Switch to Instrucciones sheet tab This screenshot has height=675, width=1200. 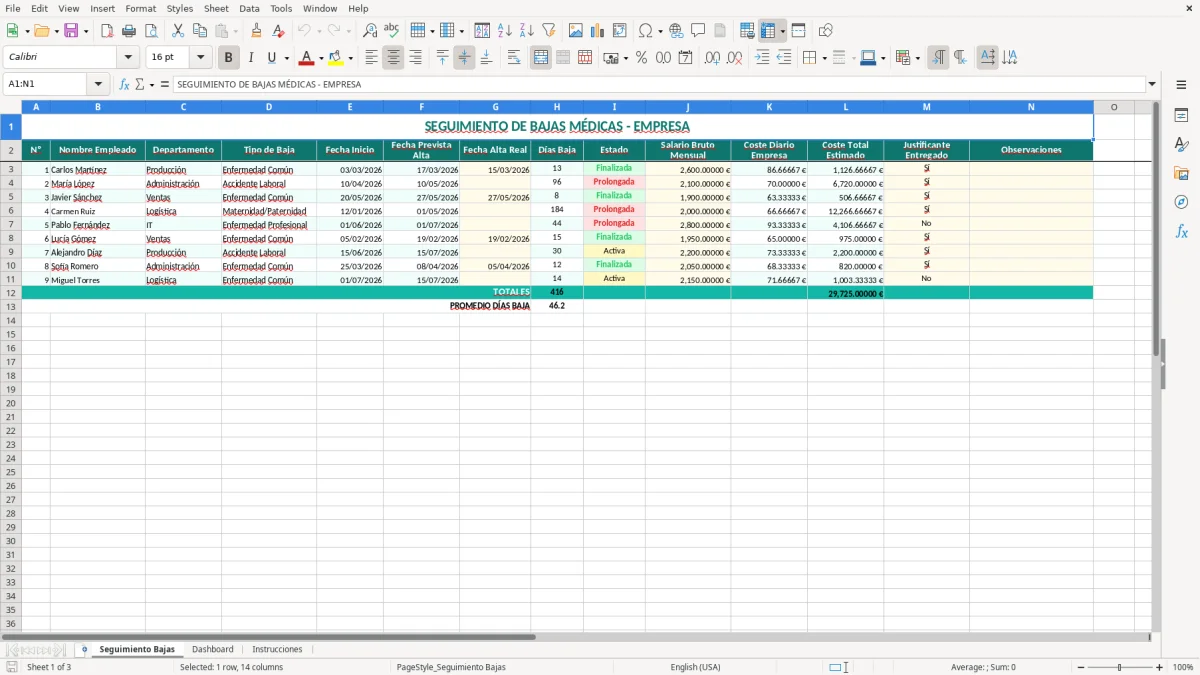click(277, 649)
